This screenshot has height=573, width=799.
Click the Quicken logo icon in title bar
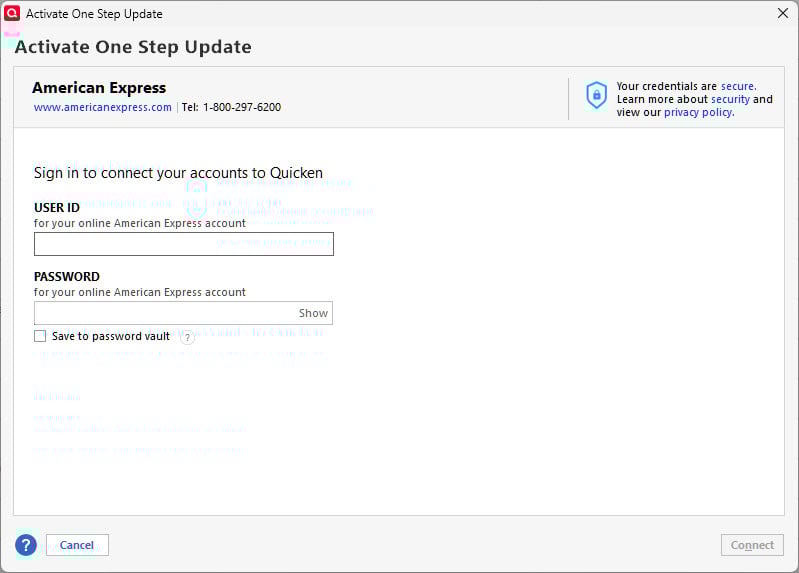click(x=12, y=13)
